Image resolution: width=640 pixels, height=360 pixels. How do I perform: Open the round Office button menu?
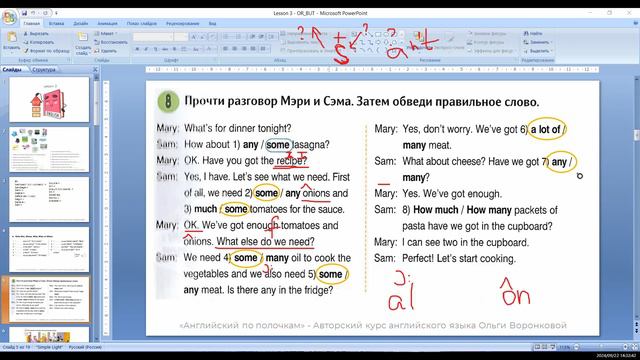(9, 17)
